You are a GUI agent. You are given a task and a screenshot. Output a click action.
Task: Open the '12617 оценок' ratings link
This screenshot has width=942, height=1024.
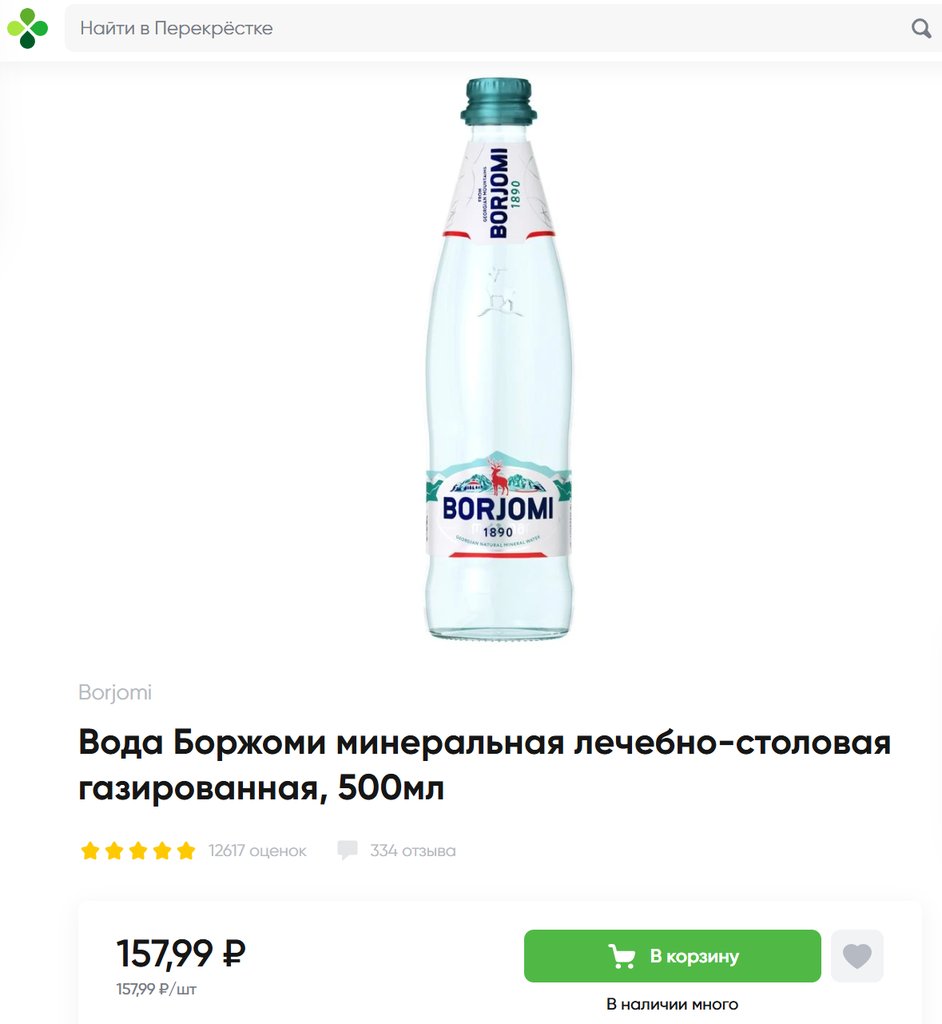coord(257,851)
